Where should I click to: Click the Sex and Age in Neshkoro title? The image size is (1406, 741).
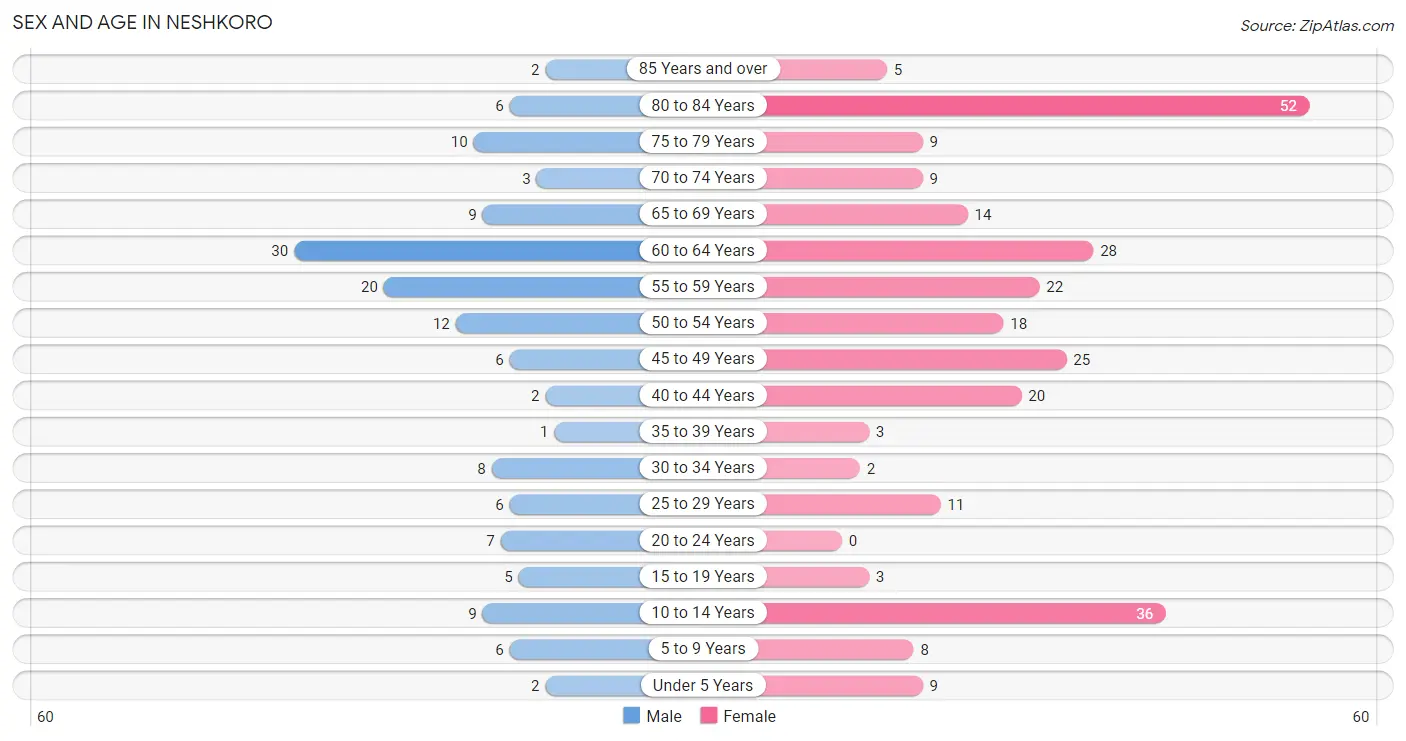pos(142,22)
